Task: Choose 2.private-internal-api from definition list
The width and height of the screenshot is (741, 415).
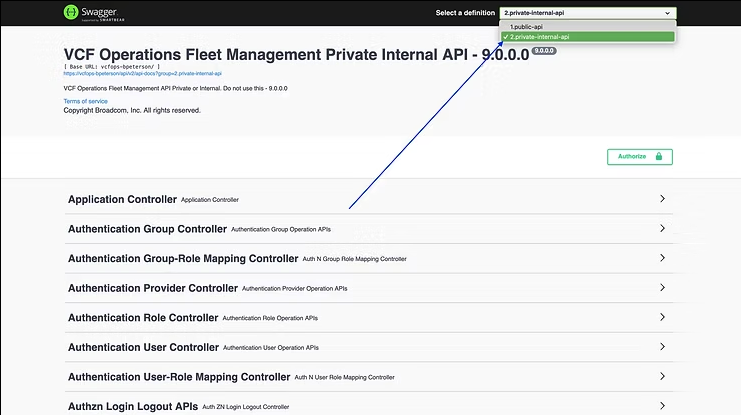Action: click(x=540, y=37)
